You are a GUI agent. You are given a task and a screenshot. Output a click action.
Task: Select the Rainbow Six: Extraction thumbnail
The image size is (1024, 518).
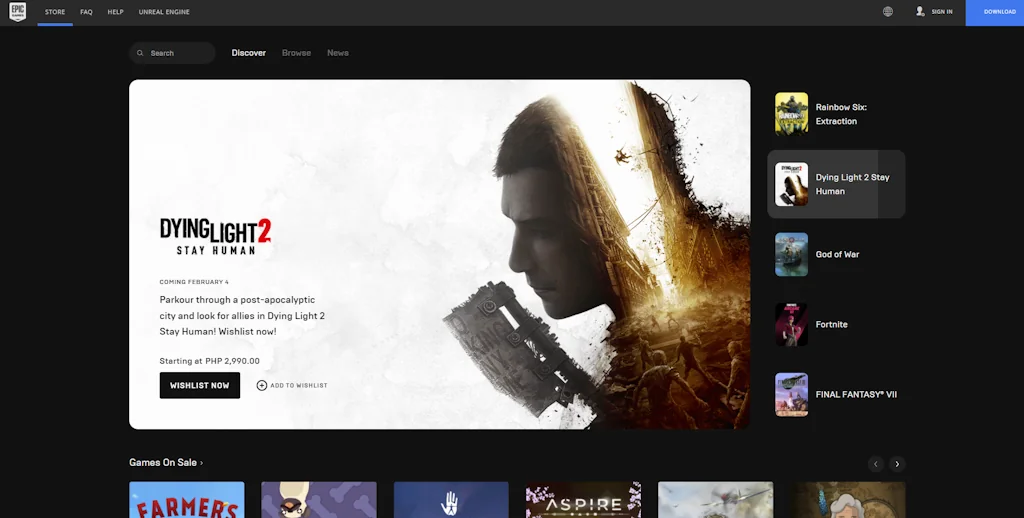[792, 114]
